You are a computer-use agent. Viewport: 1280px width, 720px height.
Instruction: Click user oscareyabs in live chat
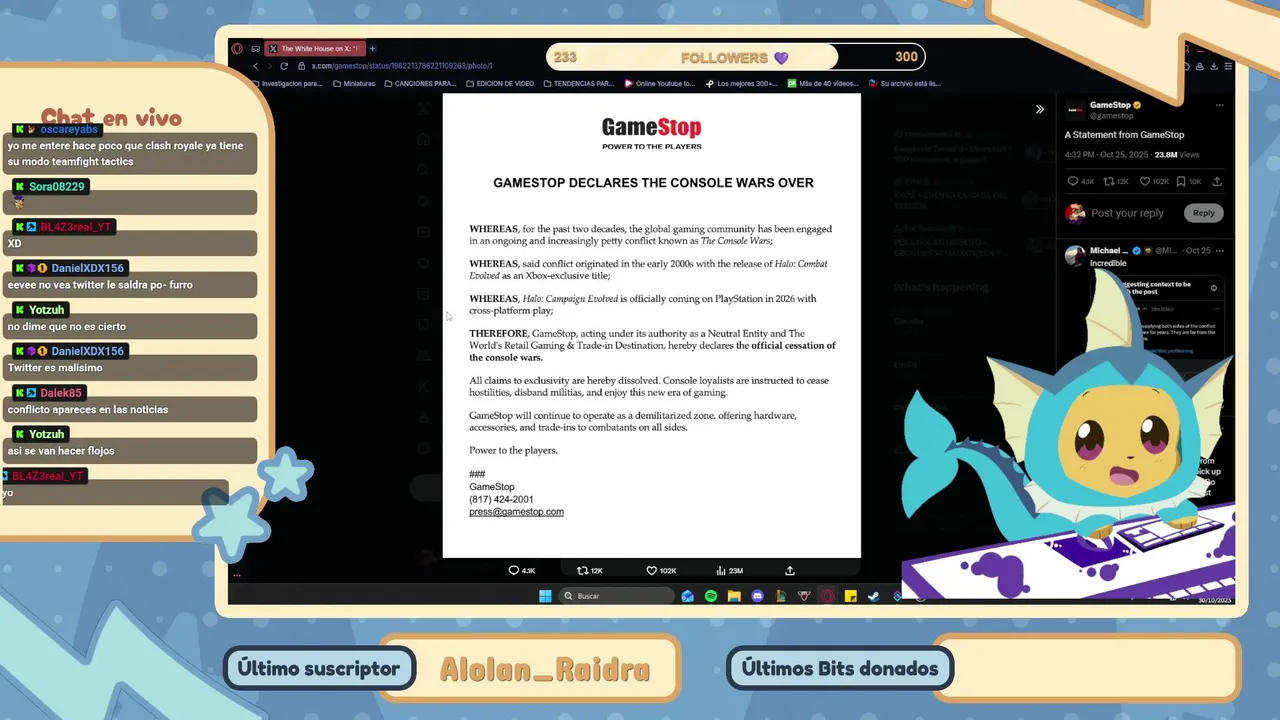tap(69, 130)
